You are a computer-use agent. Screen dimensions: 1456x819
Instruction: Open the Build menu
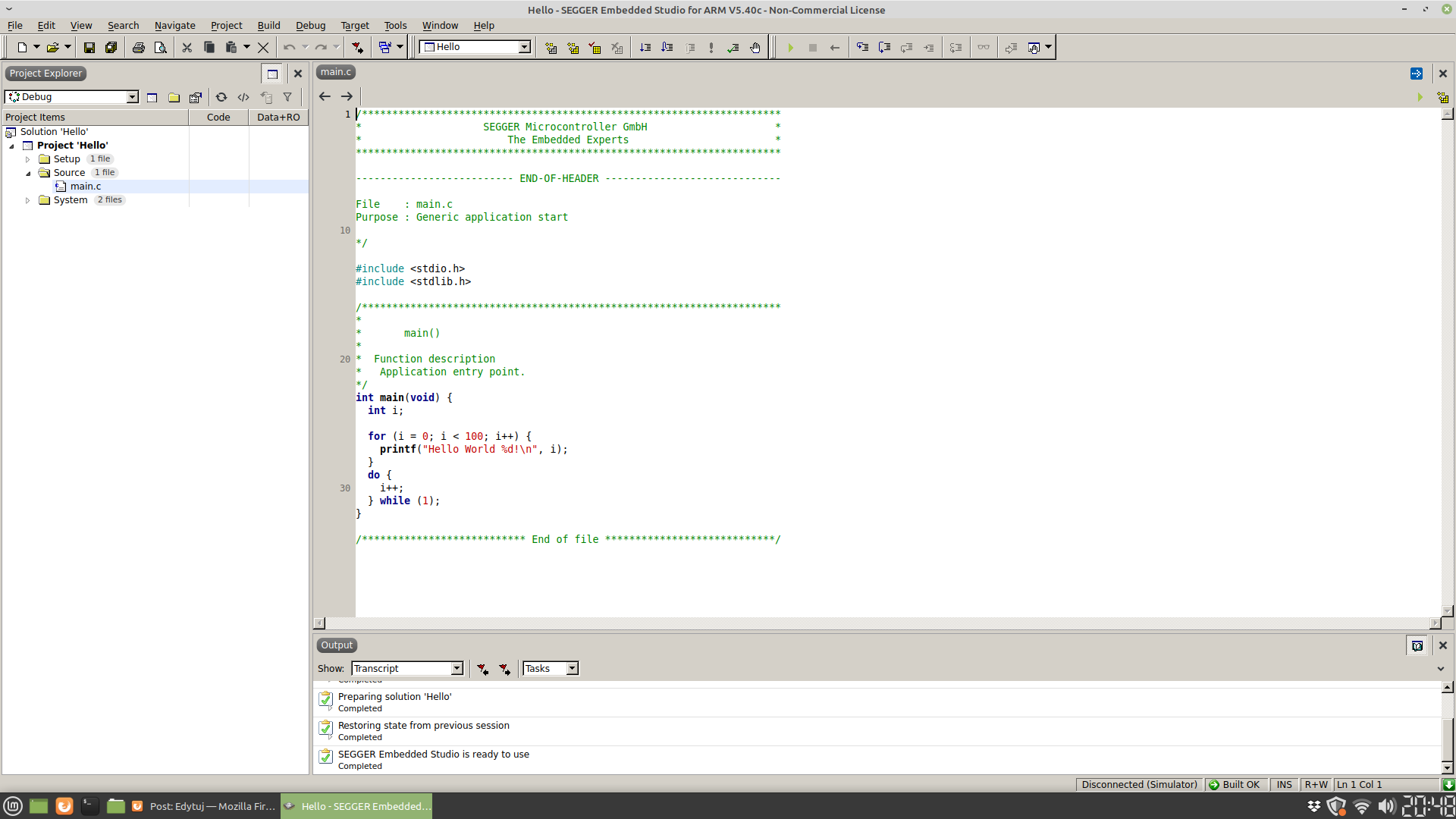268,25
